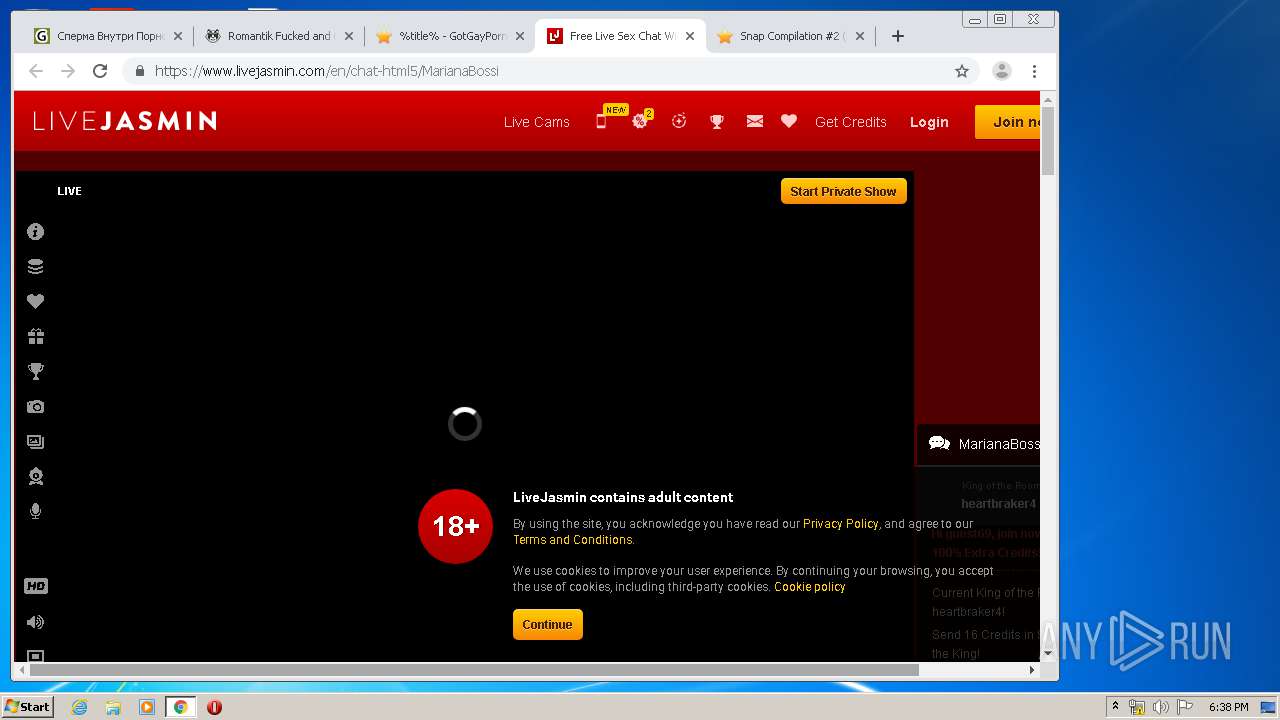Open the picture gallery icon in sidebar
Image resolution: width=1280 pixels, height=720 pixels.
35,441
